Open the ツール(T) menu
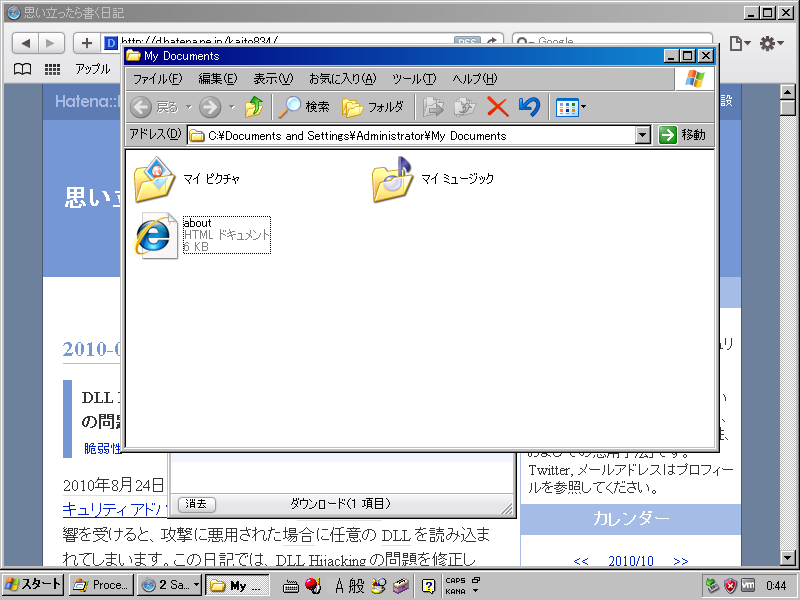 pyautogui.click(x=414, y=79)
